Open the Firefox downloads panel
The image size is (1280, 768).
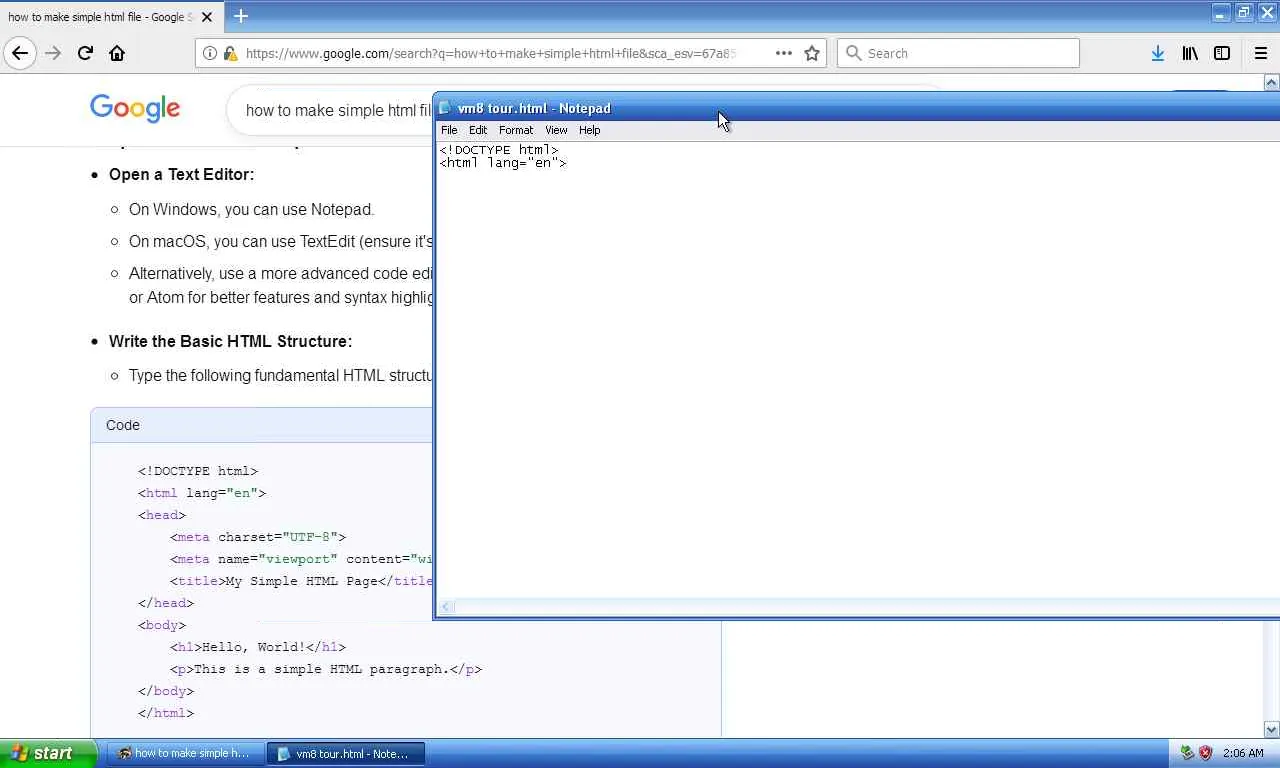coord(1157,53)
